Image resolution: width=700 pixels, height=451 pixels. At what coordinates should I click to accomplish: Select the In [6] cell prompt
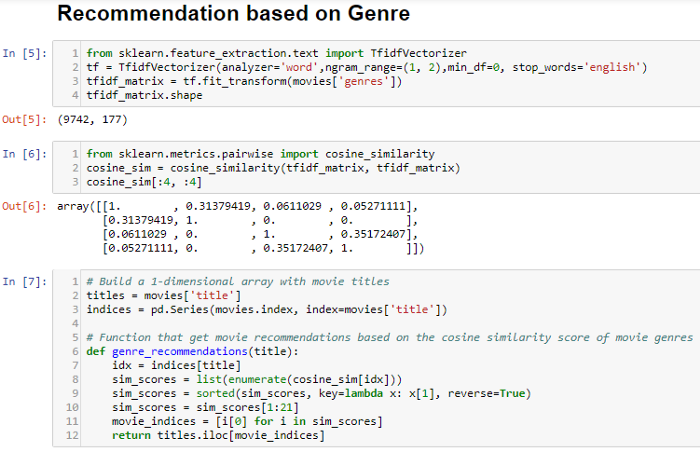[x=25, y=154]
